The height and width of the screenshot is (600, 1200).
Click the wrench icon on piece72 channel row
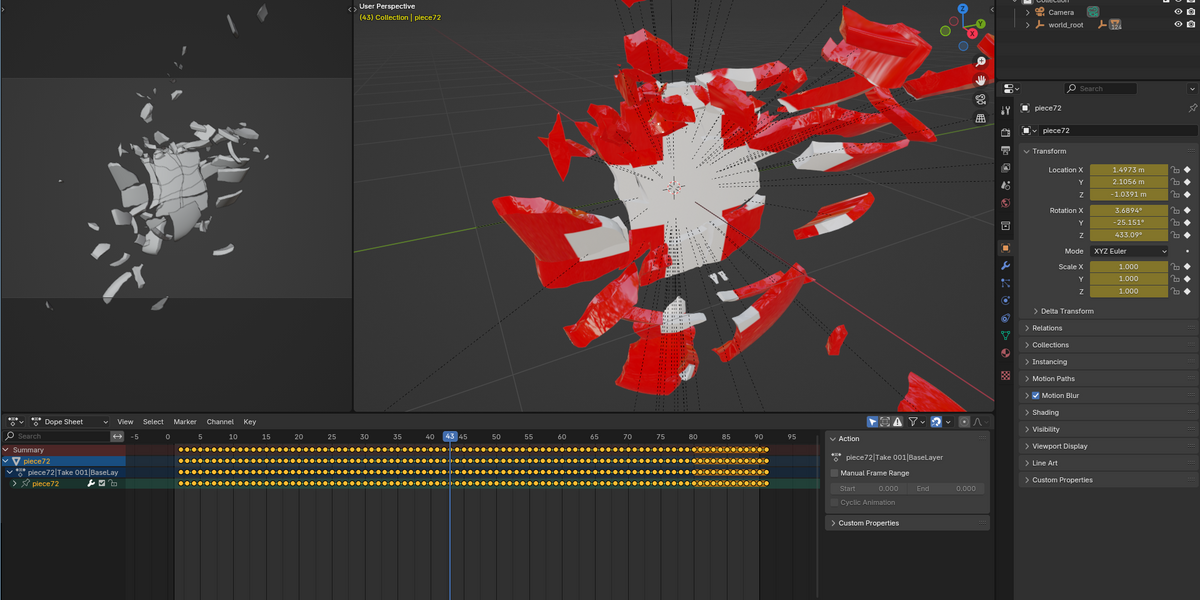click(x=91, y=484)
